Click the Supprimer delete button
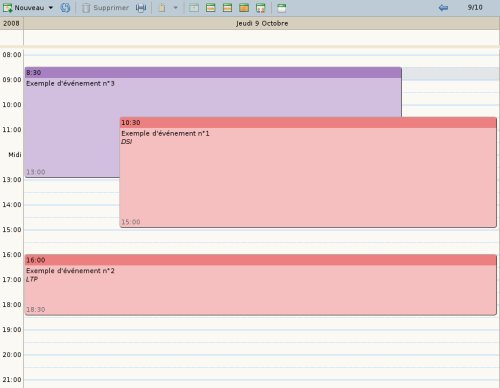Image resolution: width=500 pixels, height=388 pixels. click(x=105, y=8)
